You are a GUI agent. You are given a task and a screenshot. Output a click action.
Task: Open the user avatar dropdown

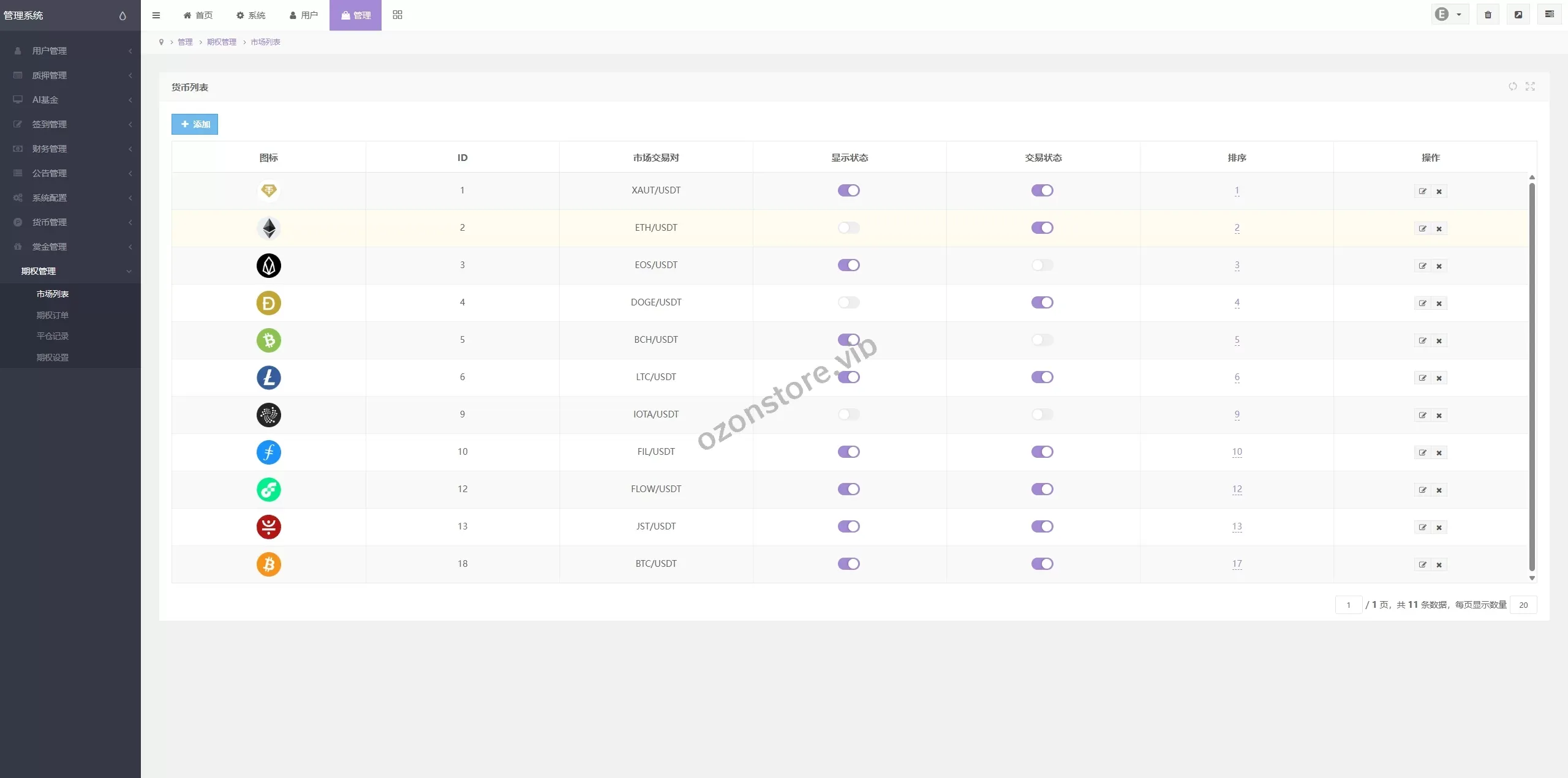pyautogui.click(x=1449, y=15)
